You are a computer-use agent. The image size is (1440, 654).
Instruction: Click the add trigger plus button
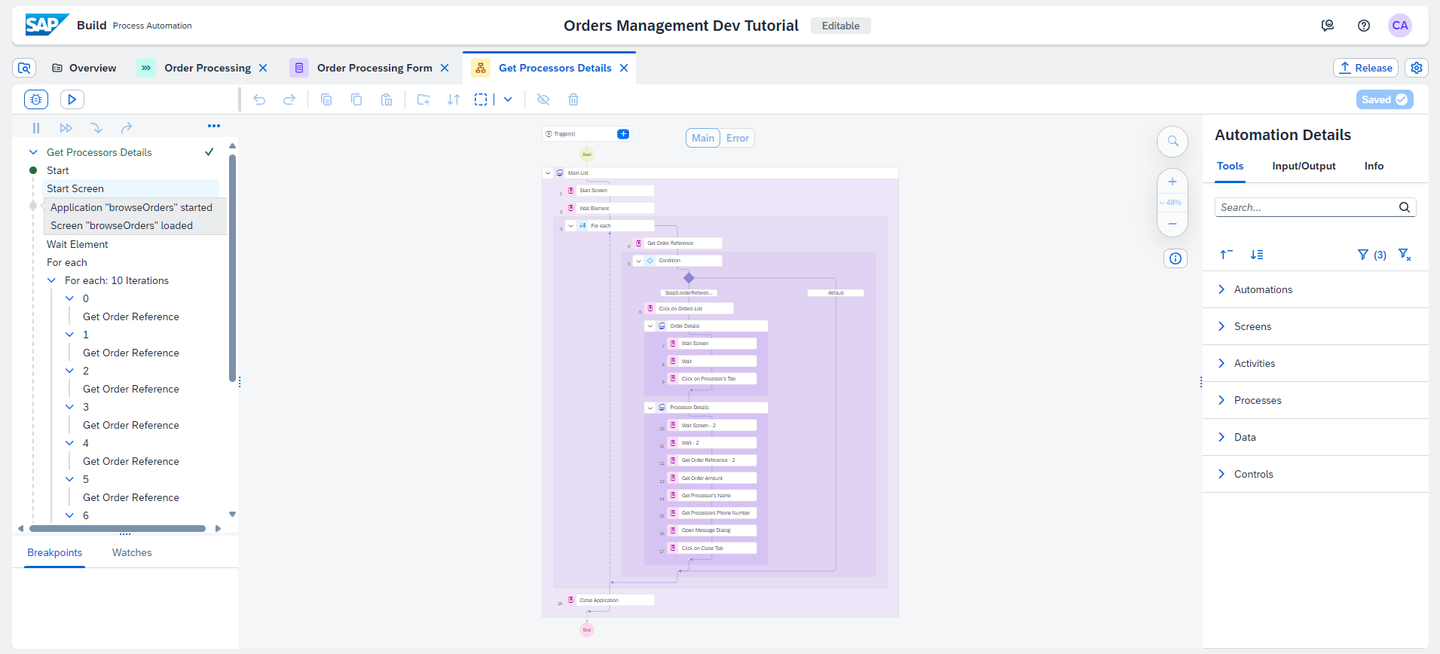623,134
